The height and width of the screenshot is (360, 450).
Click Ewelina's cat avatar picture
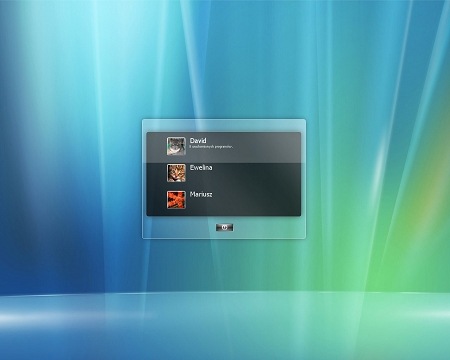176,173
